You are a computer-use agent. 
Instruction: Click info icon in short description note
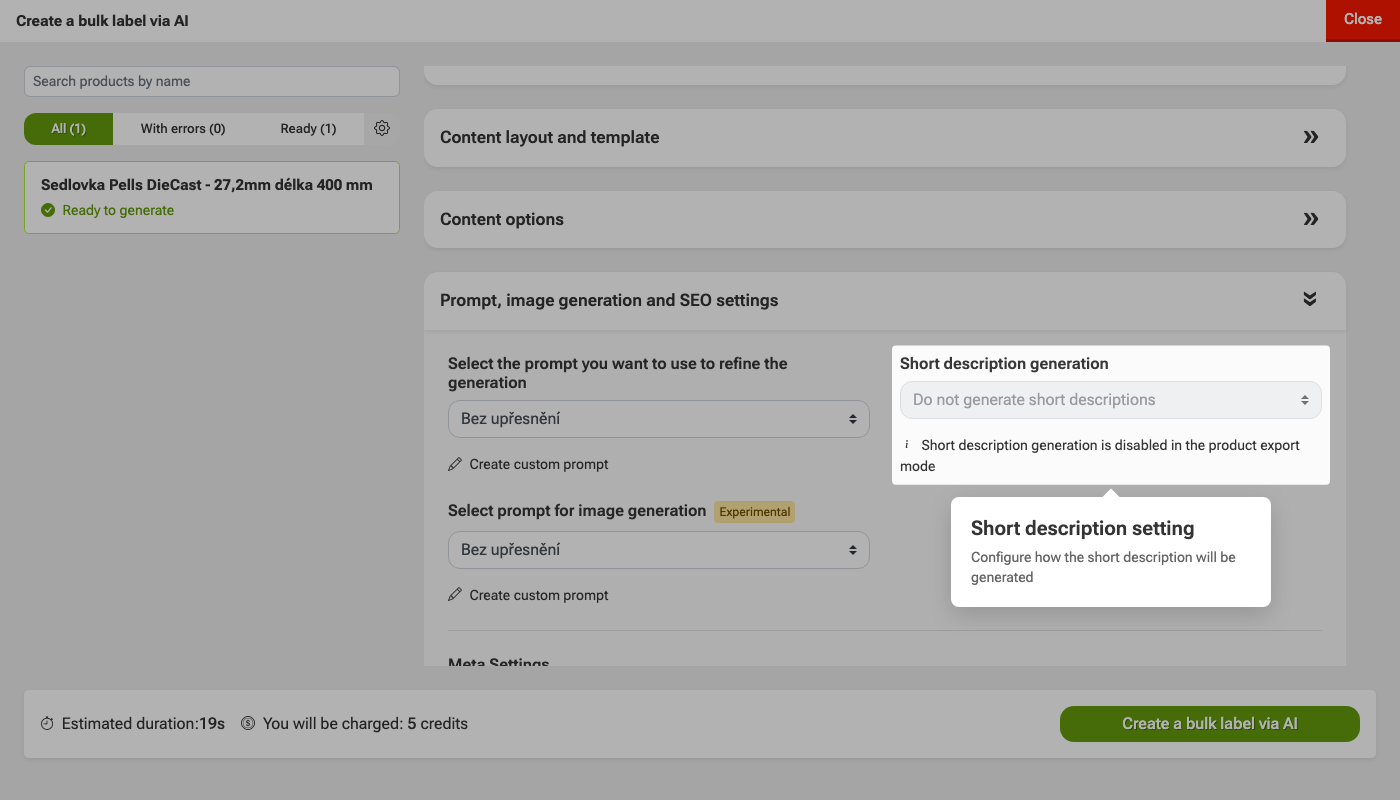click(x=907, y=444)
